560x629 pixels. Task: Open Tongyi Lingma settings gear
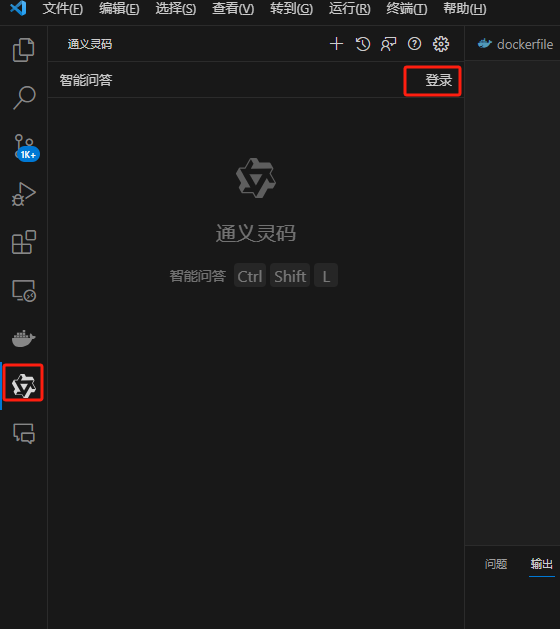pos(441,44)
